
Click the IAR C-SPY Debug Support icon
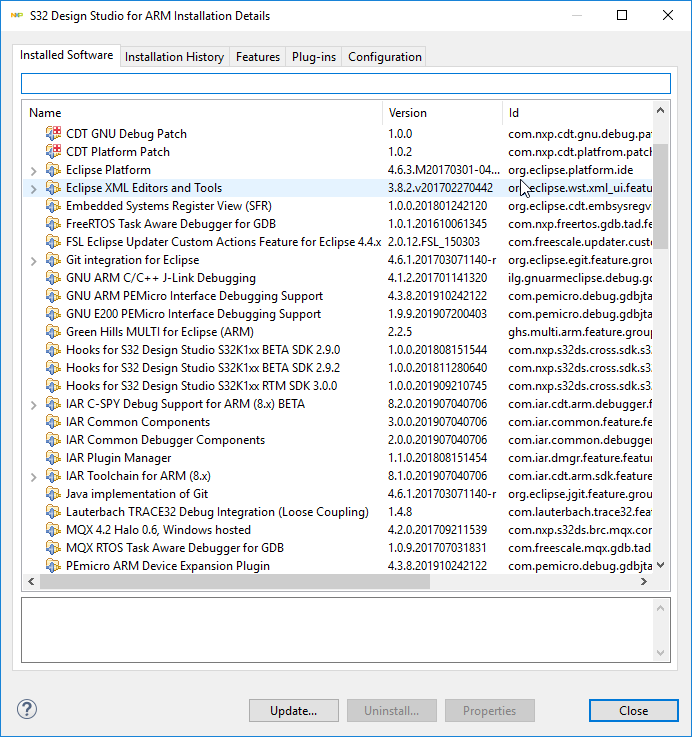pos(53,404)
